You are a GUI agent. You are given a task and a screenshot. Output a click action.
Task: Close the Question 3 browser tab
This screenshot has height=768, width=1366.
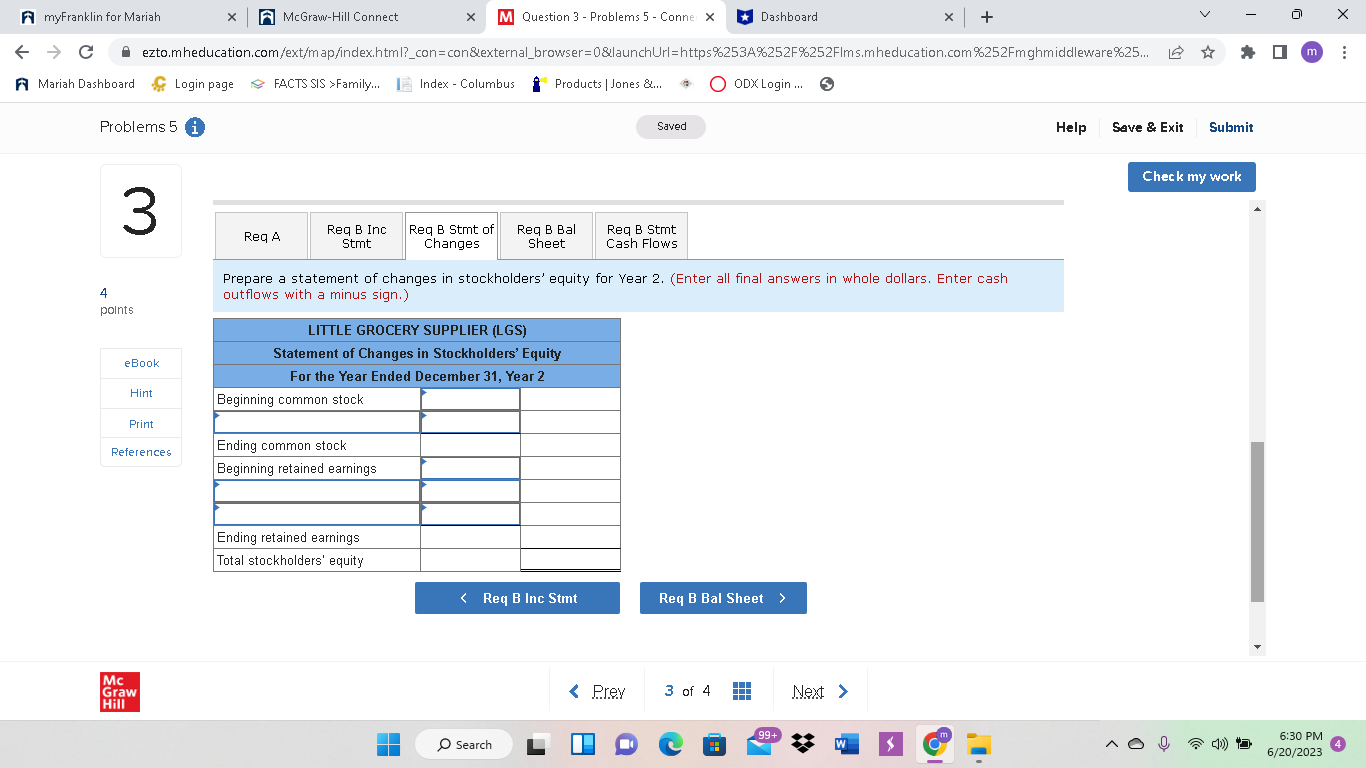coord(710,17)
